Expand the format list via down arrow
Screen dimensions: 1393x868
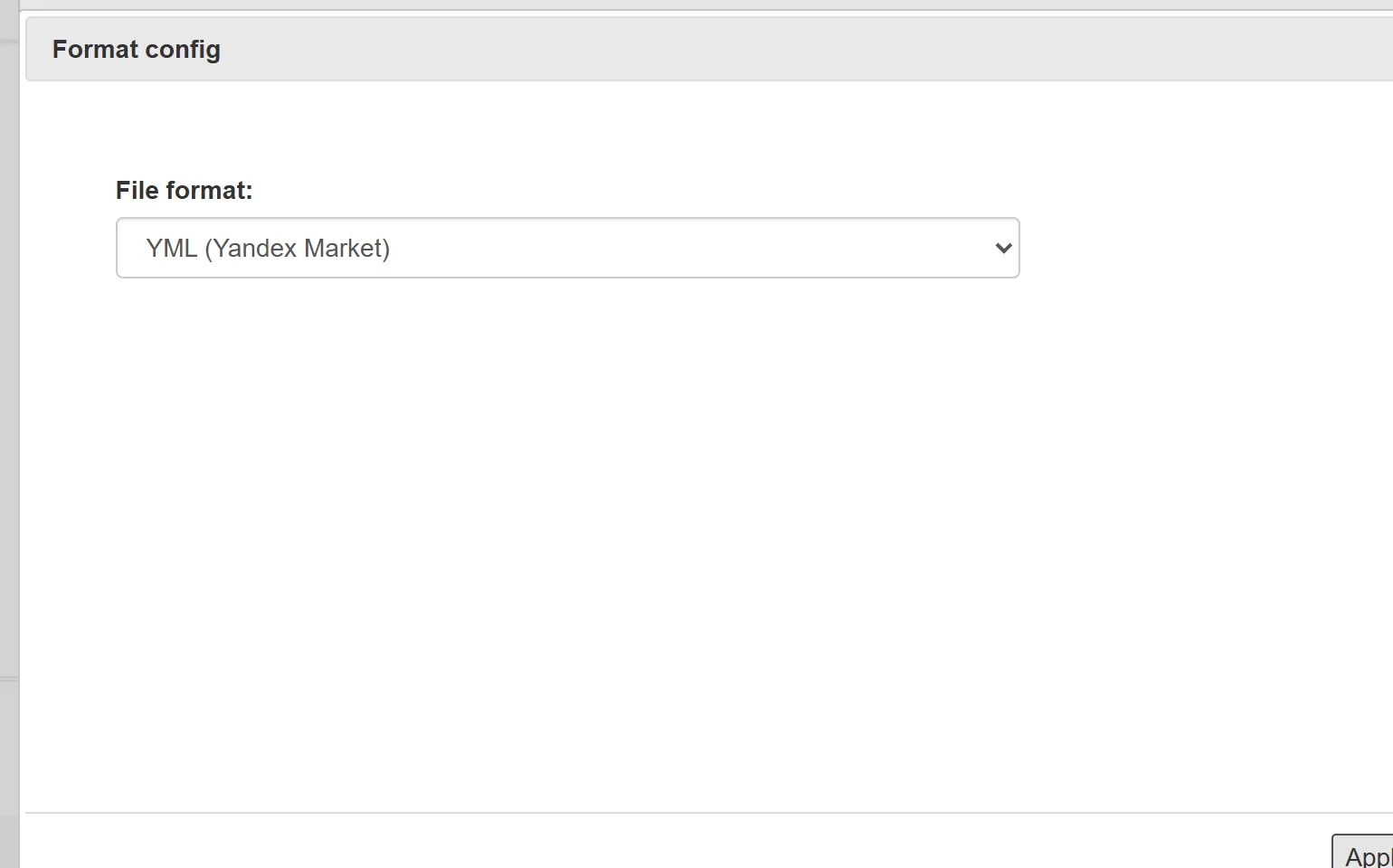pos(1003,248)
